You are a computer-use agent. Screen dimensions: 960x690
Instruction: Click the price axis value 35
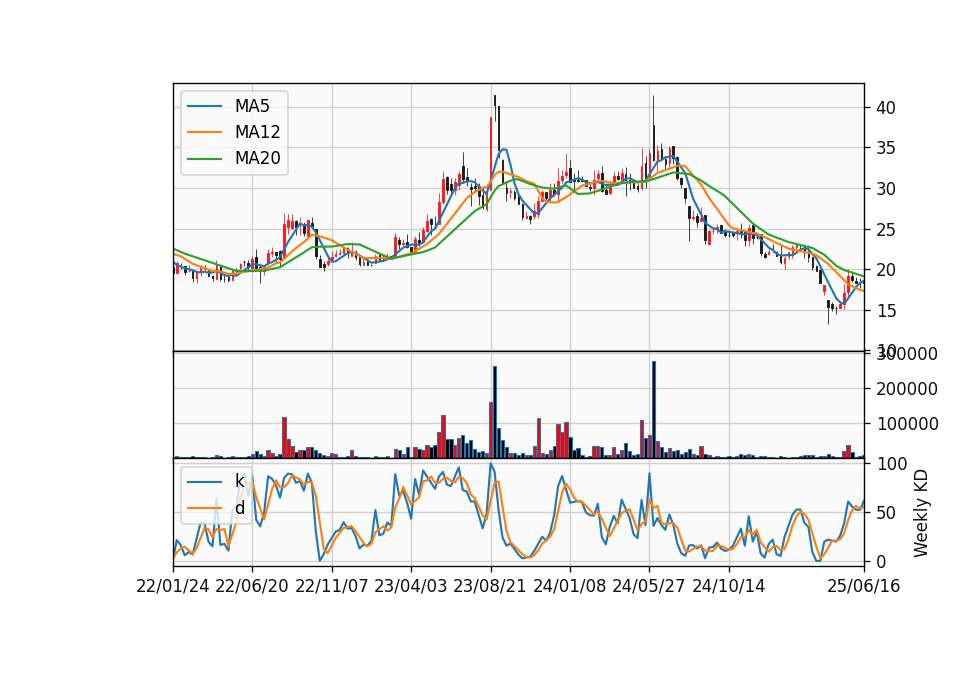(886, 148)
